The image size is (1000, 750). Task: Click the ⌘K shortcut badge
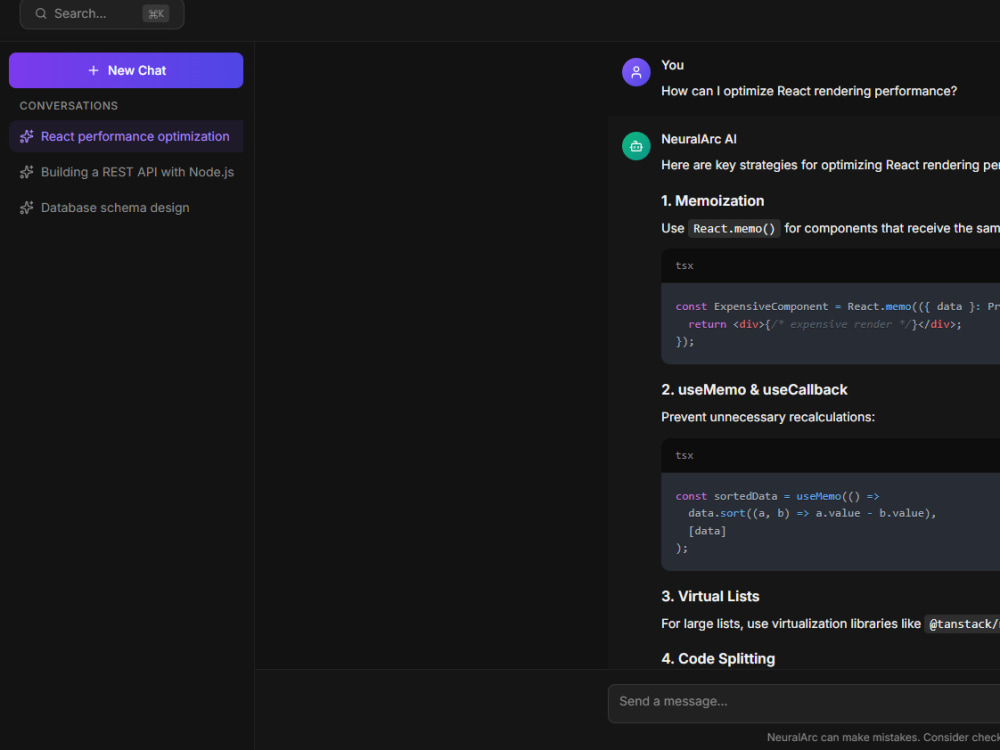pos(156,13)
